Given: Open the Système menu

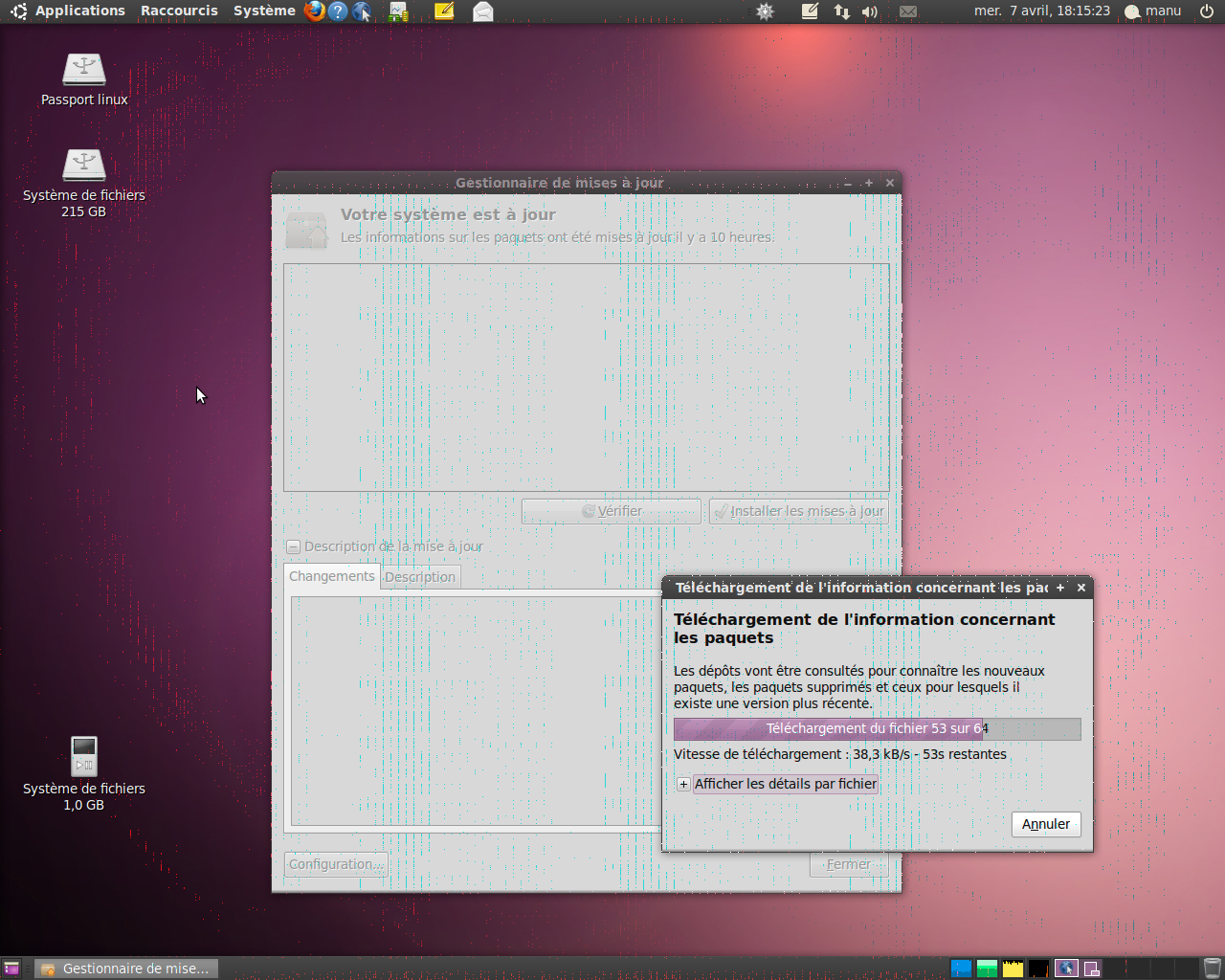Looking at the screenshot, I should [264, 11].
